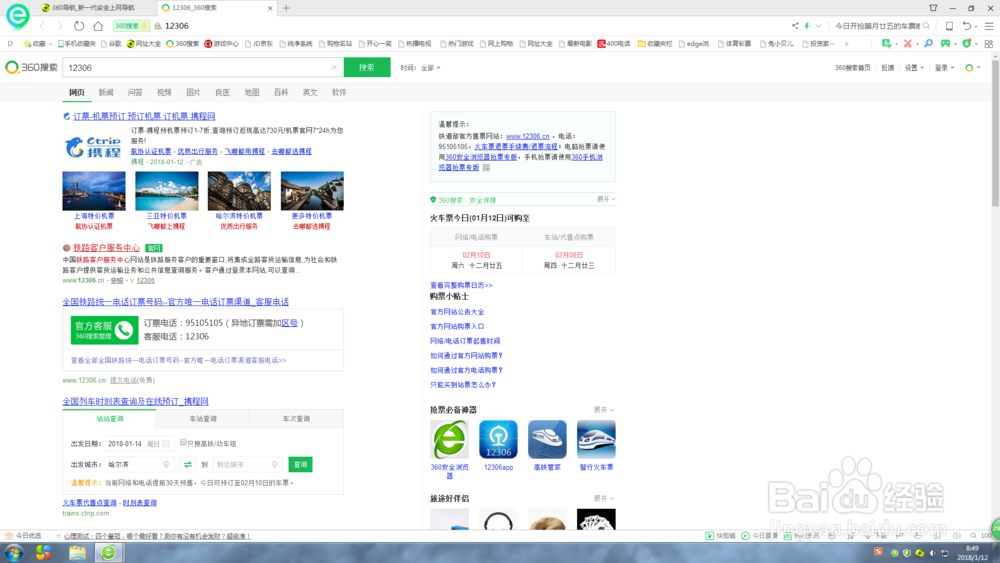This screenshot has width=1000, height=563.
Task: Open a new tab with plus icon
Action: [x=286, y=8]
